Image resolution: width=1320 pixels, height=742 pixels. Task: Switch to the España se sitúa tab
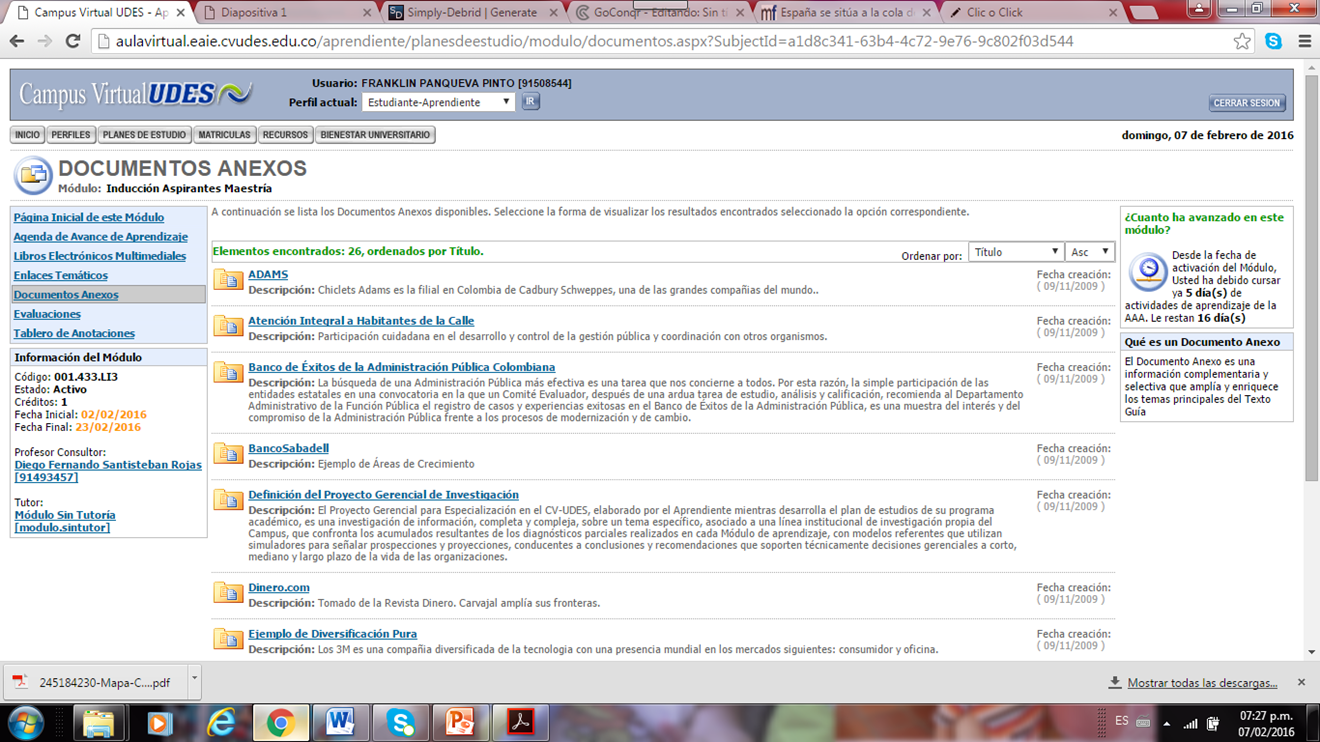coord(847,13)
